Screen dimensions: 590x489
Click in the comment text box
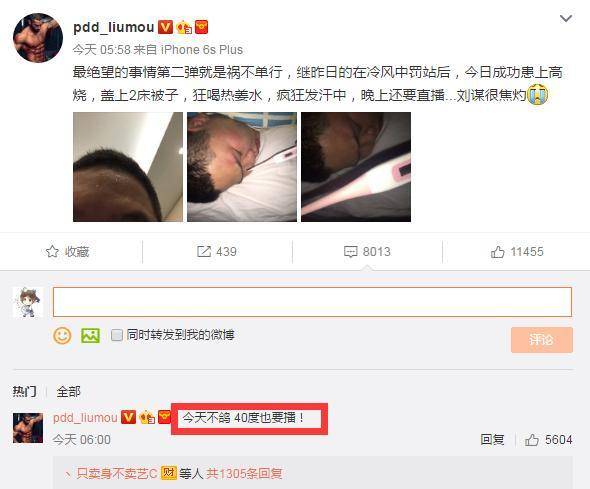[312, 302]
